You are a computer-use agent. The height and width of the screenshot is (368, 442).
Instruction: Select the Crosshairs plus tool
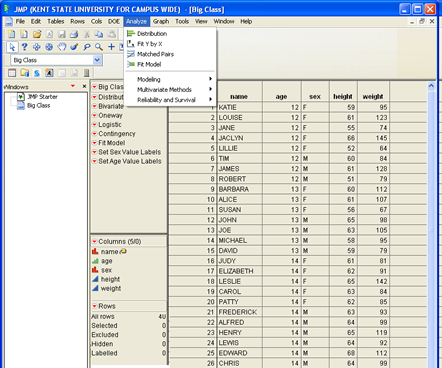(111, 47)
